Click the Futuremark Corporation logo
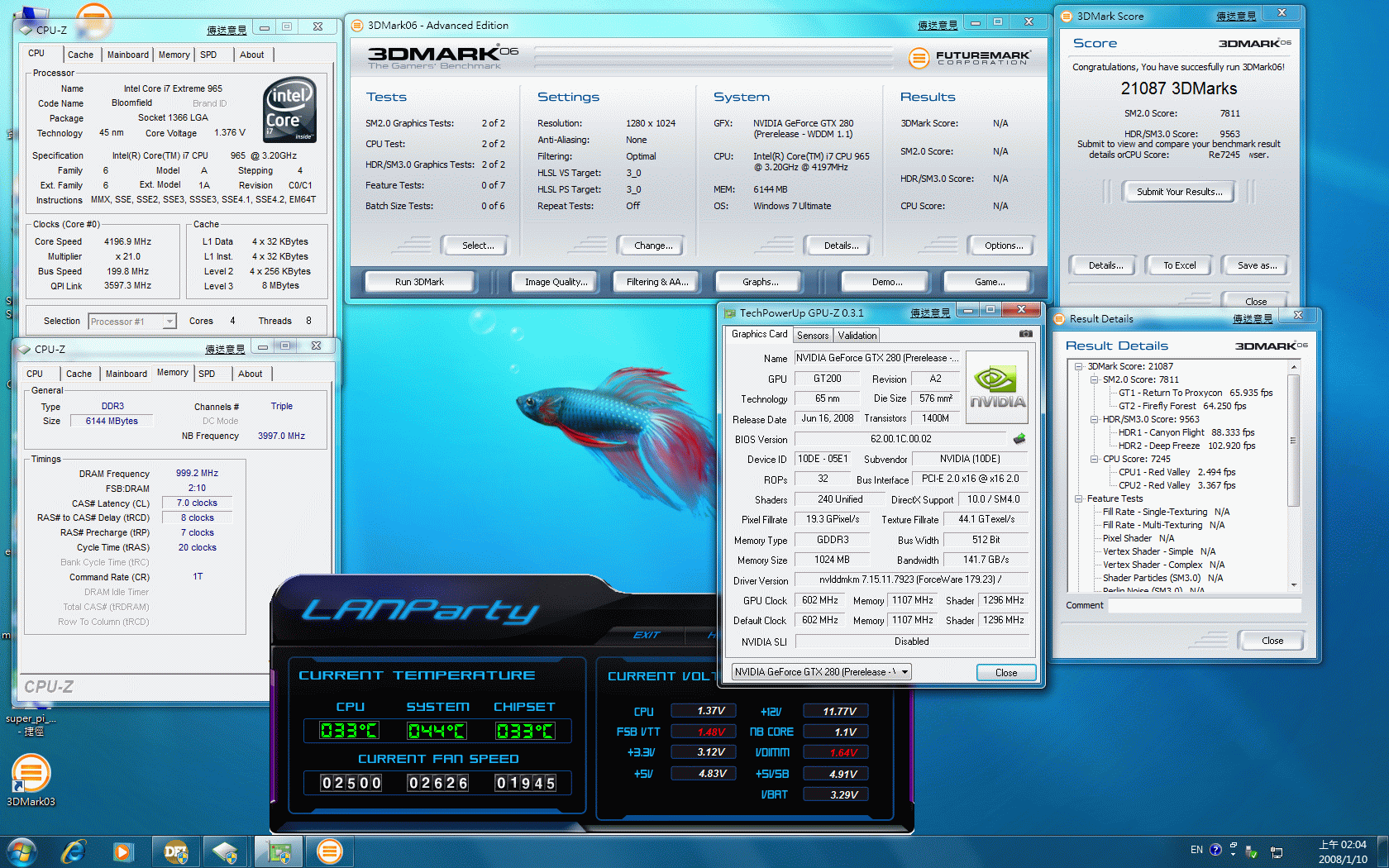Screen dimensions: 1389x868 coord(970,57)
